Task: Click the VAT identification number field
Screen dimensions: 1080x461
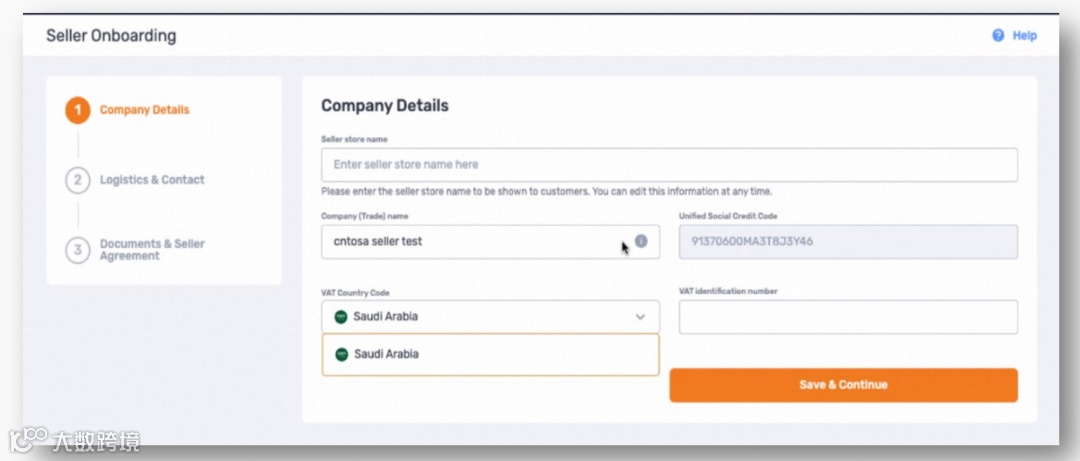Action: [848, 317]
